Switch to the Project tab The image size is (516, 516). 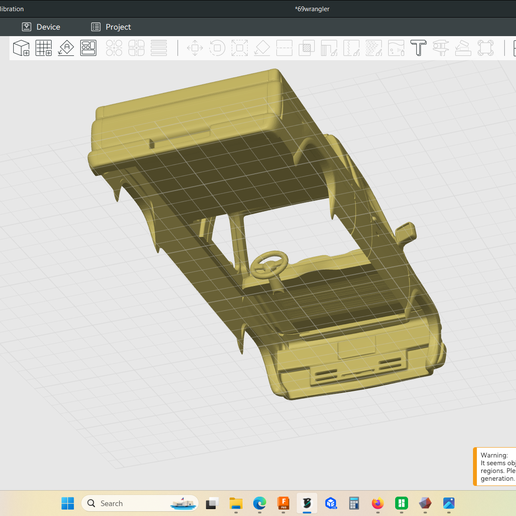coord(111,27)
